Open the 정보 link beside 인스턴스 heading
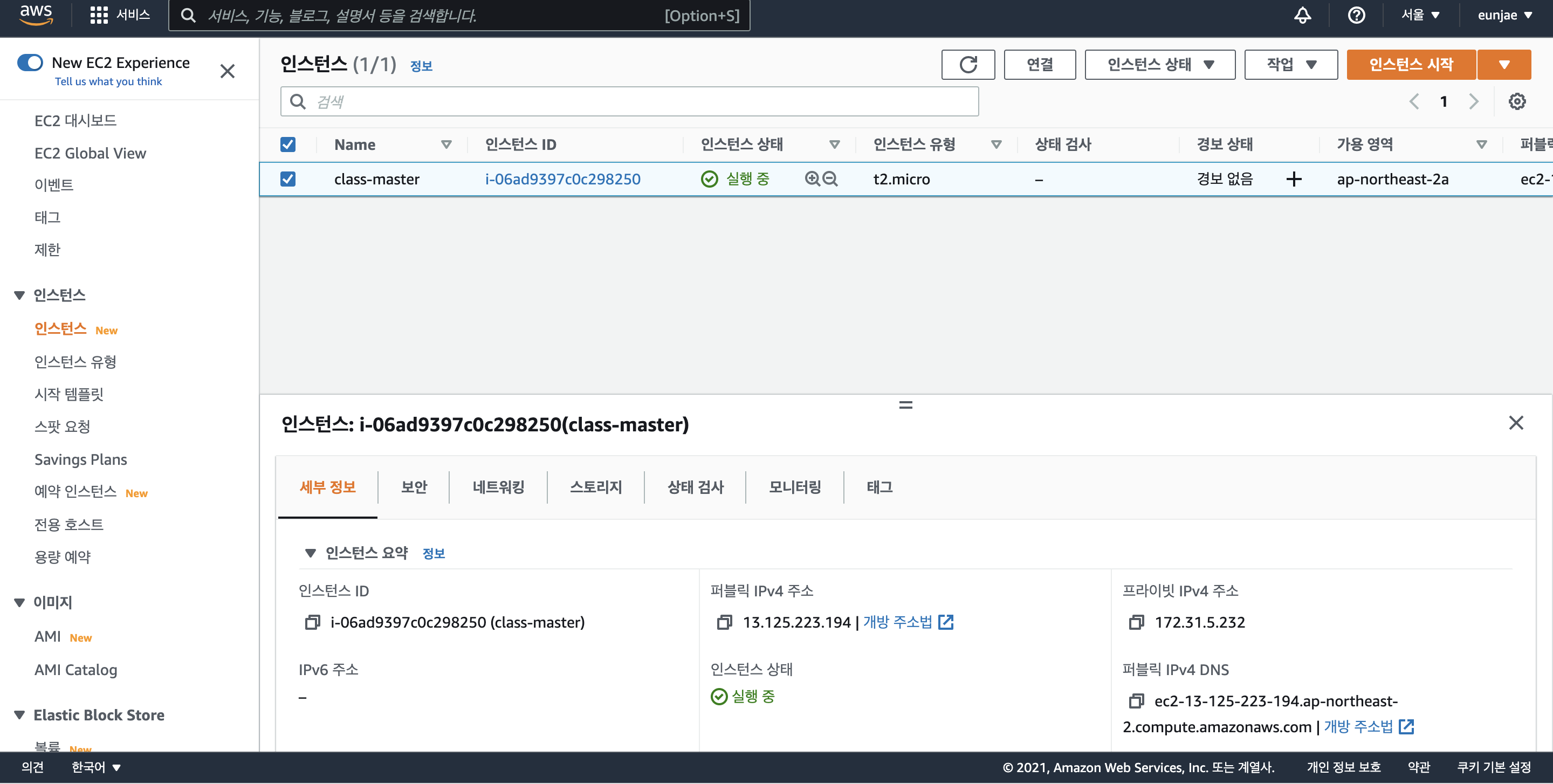1553x784 pixels. point(421,66)
